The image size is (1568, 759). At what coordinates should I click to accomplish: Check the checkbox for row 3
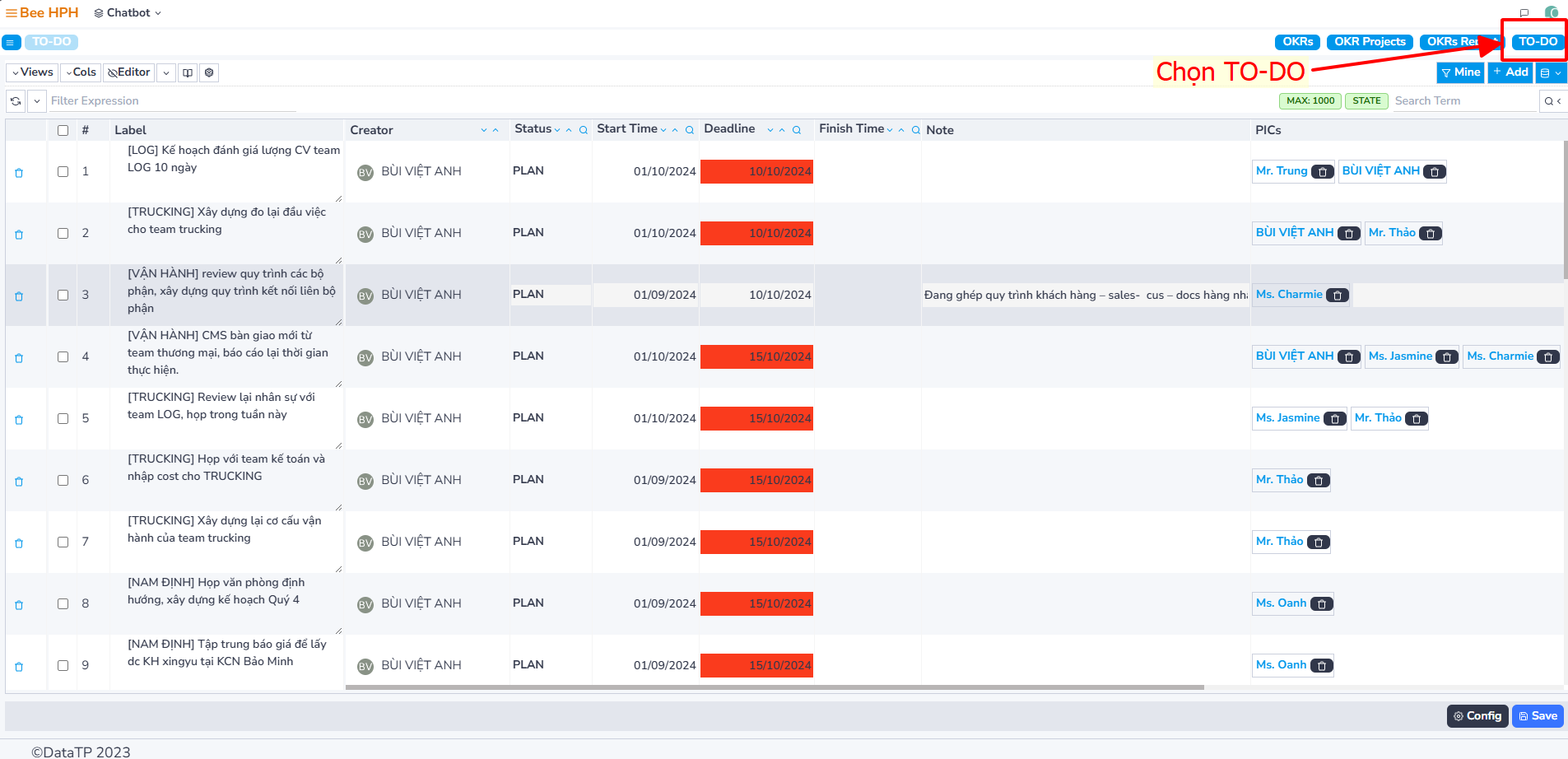pos(63,295)
